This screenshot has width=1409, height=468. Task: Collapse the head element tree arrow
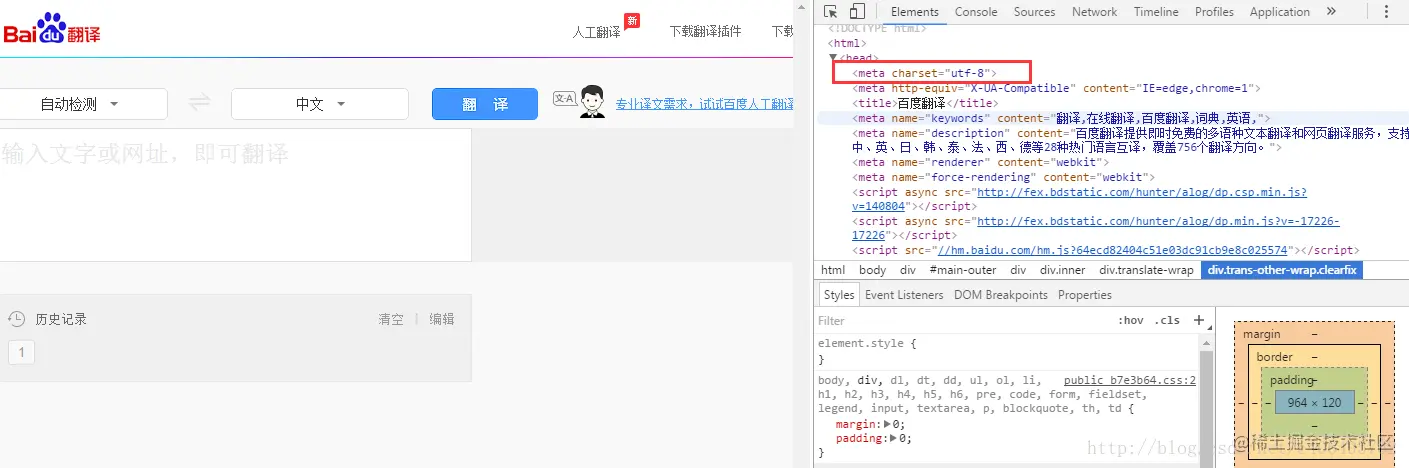(833, 58)
